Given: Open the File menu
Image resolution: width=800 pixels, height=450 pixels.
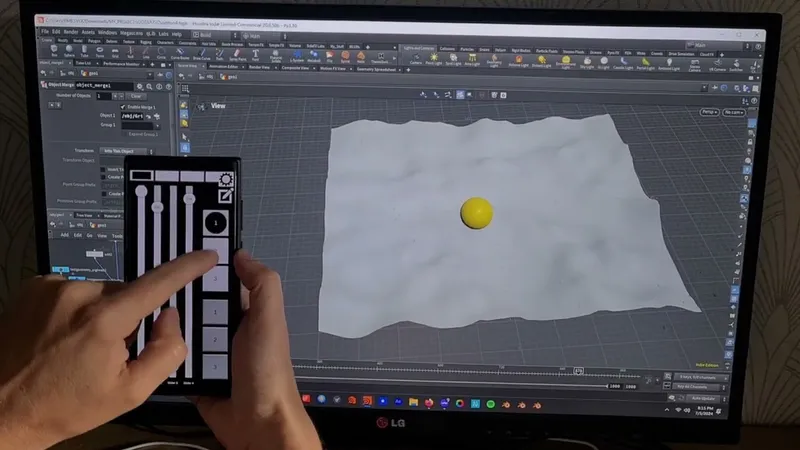Looking at the screenshot, I should click(x=45, y=32).
